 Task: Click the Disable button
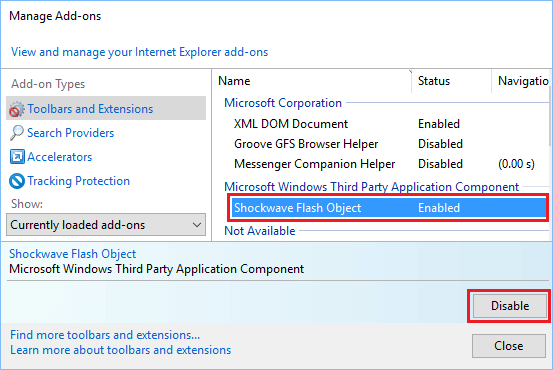coord(510,306)
